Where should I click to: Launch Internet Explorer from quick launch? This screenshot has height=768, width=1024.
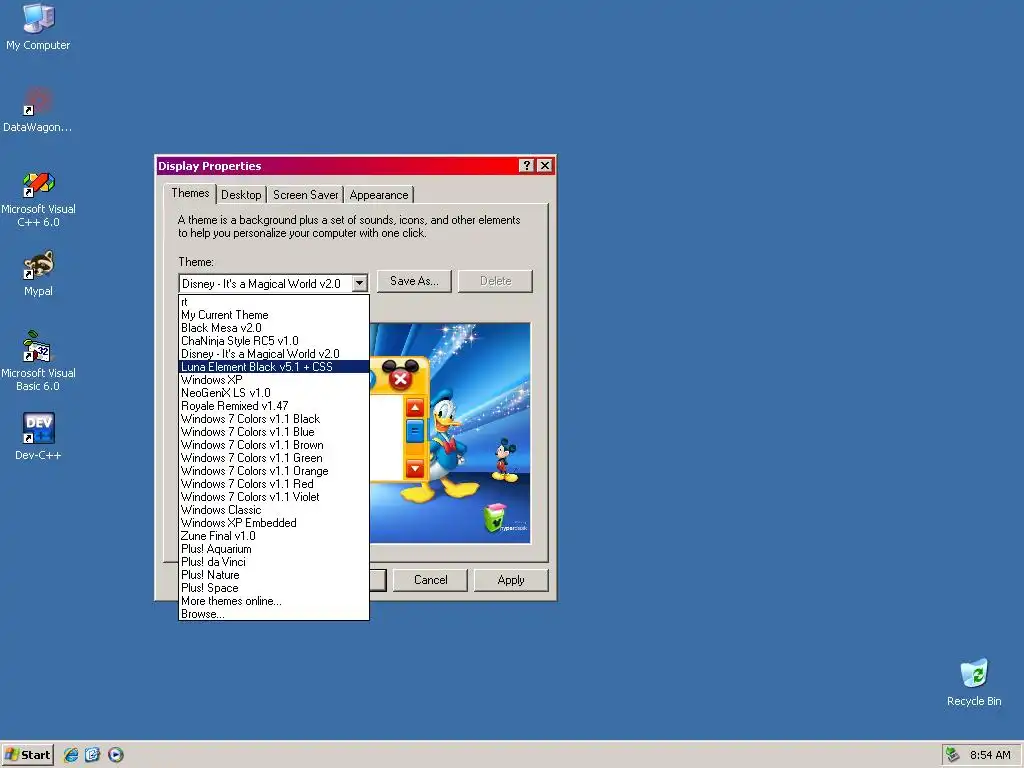(71, 755)
